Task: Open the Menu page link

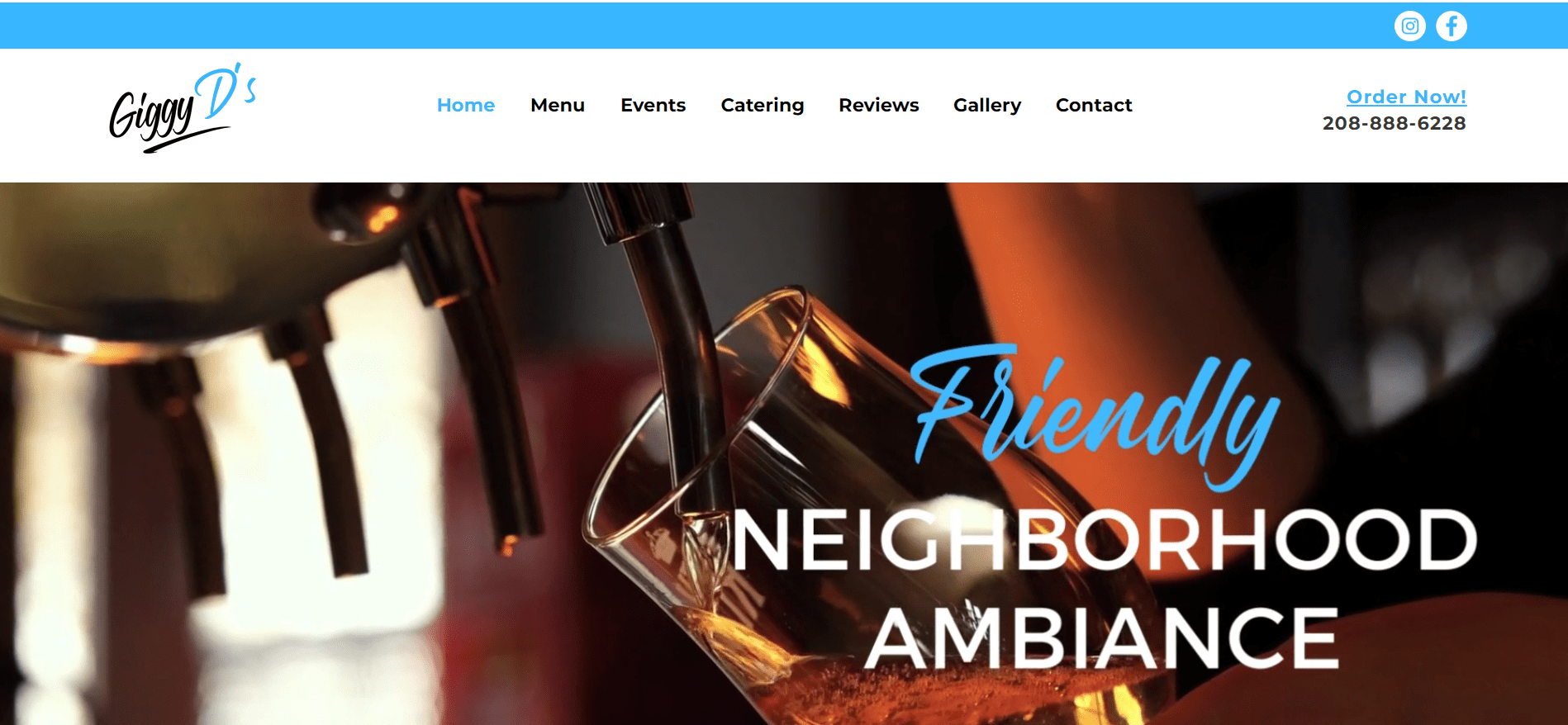Action: pyautogui.click(x=558, y=105)
